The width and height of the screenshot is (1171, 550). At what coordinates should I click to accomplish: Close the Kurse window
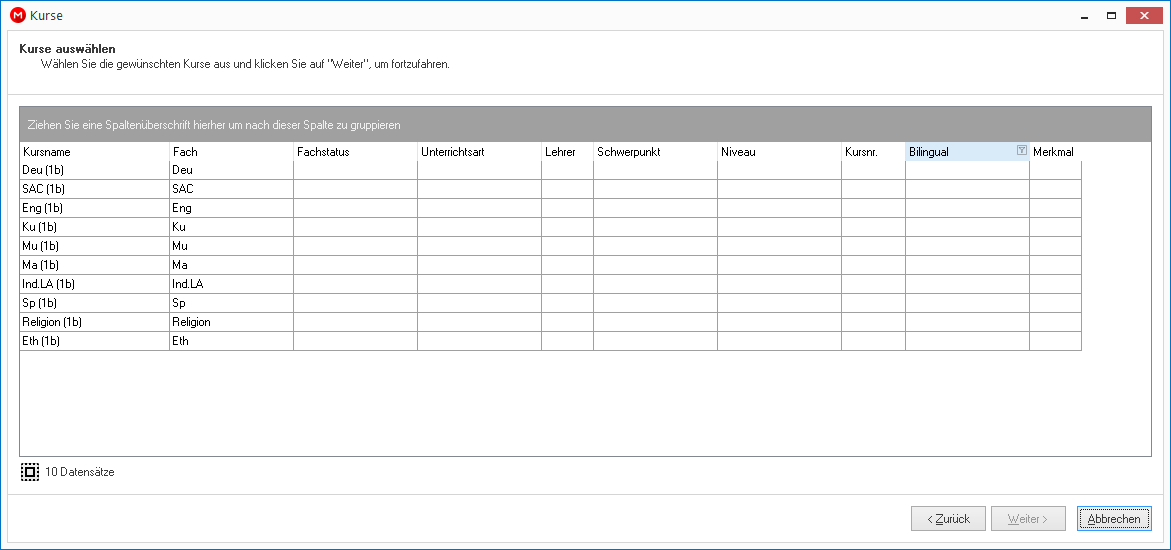pyautogui.click(x=1145, y=15)
